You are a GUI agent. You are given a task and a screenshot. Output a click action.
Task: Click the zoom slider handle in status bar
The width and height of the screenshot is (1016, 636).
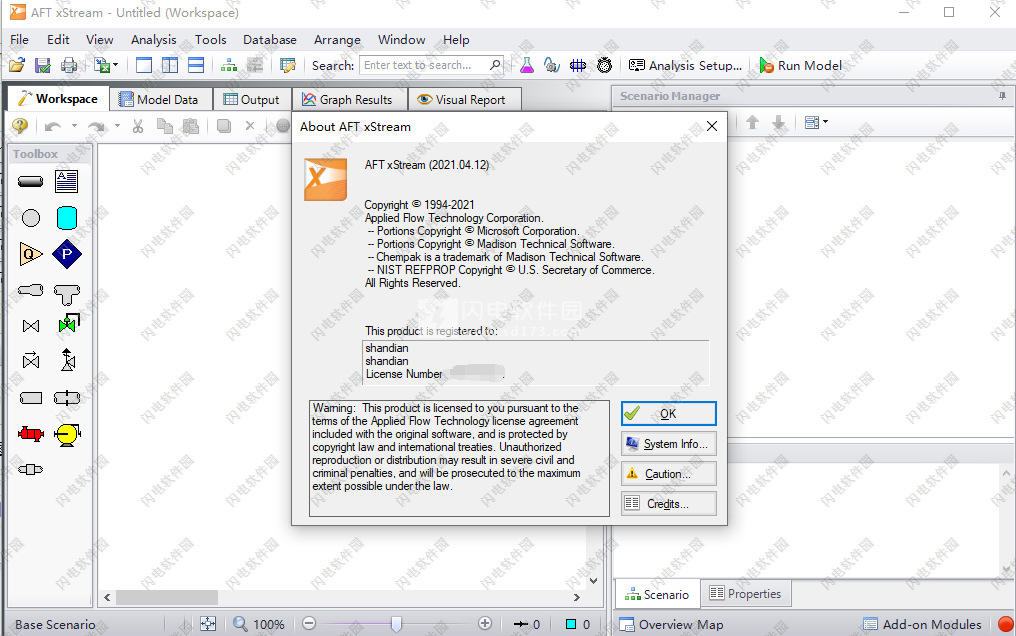click(x=396, y=624)
